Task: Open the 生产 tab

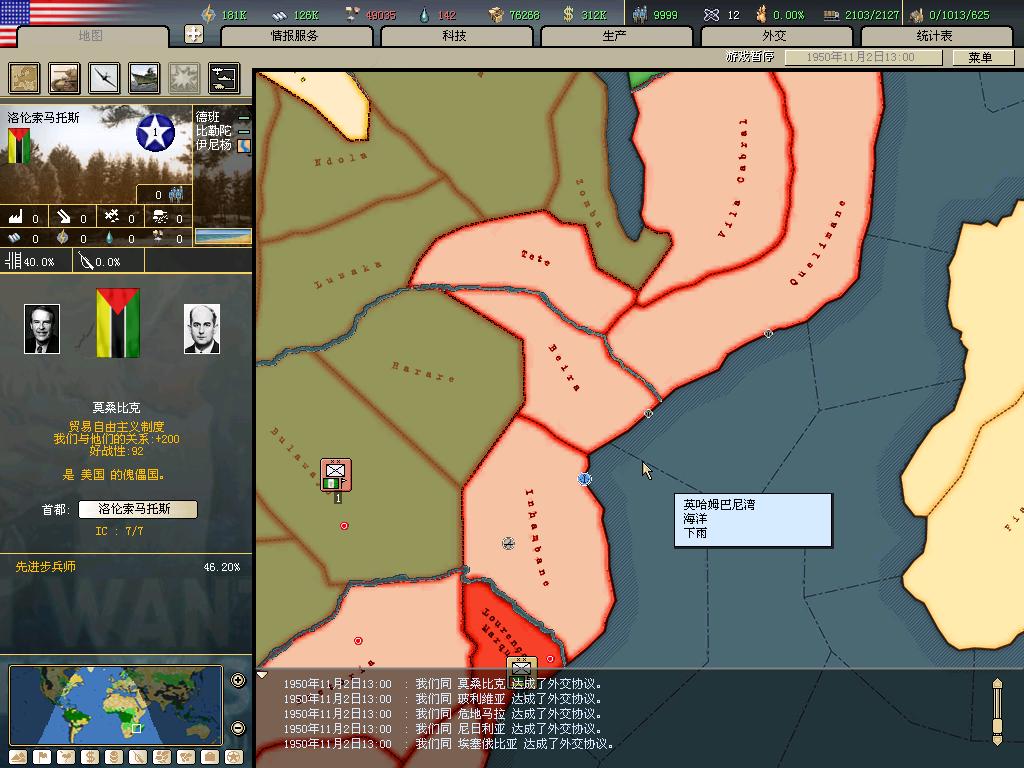Action: tap(615, 36)
